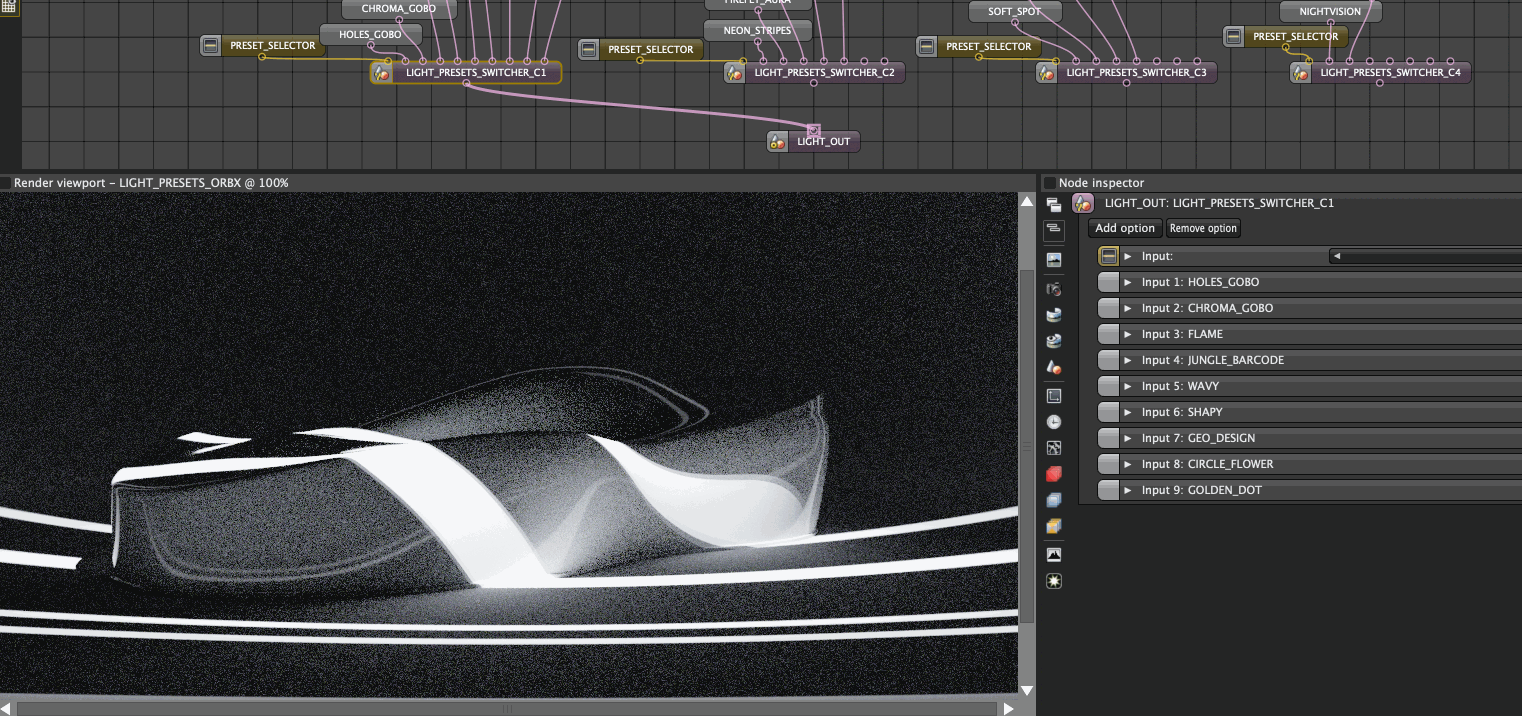
Task: Click left arrow on Input slider
Action: (x=1337, y=256)
